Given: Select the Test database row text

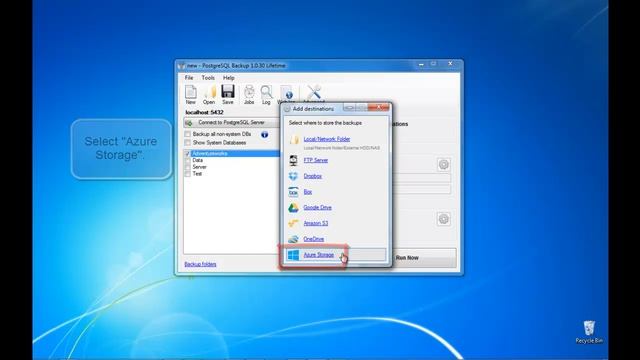Looking at the screenshot, I should 197,174.
